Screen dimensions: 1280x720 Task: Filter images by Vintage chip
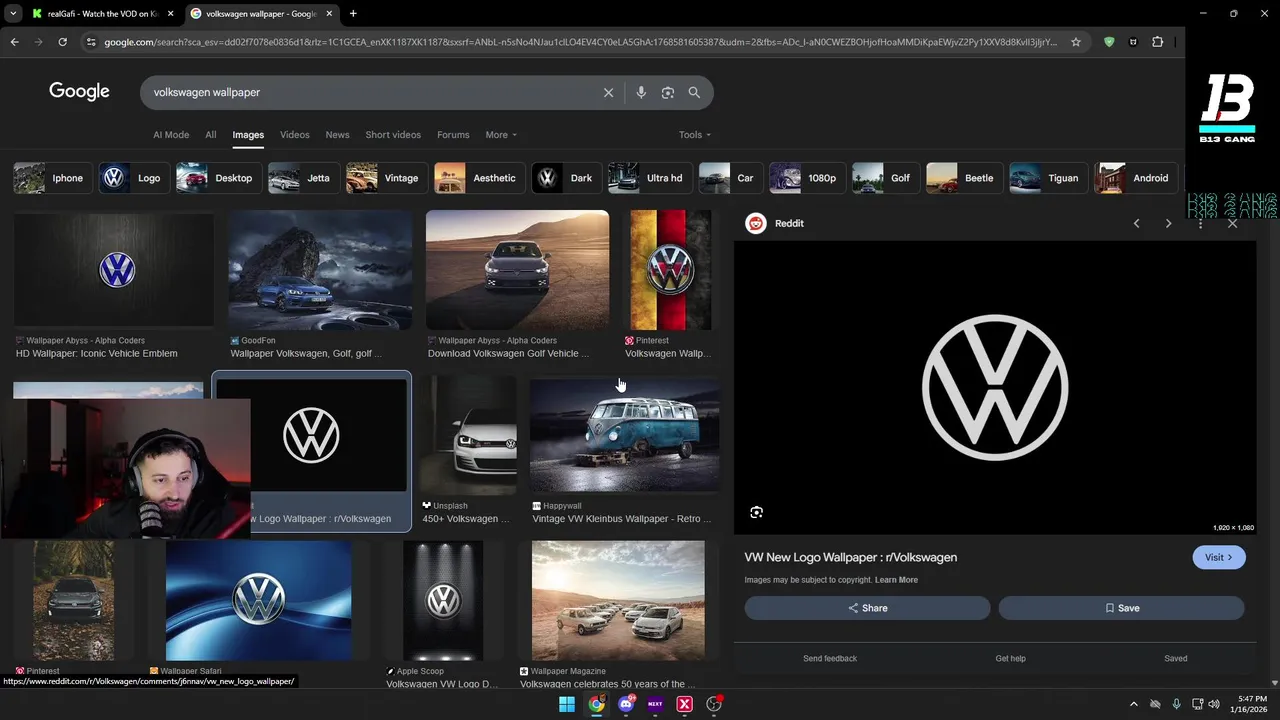pyautogui.click(x=388, y=178)
